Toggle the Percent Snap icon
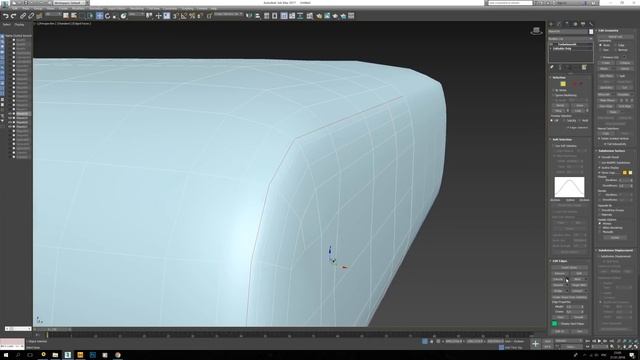Image resolution: width=640 pixels, height=360 pixels. coord(192,16)
